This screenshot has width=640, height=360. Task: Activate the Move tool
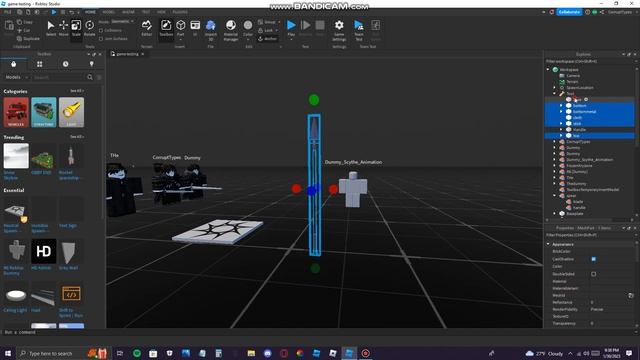[64, 28]
